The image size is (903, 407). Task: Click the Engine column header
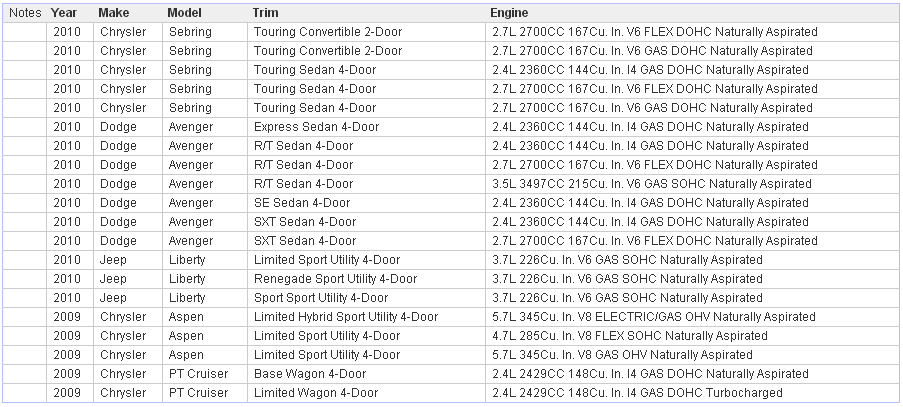[509, 13]
